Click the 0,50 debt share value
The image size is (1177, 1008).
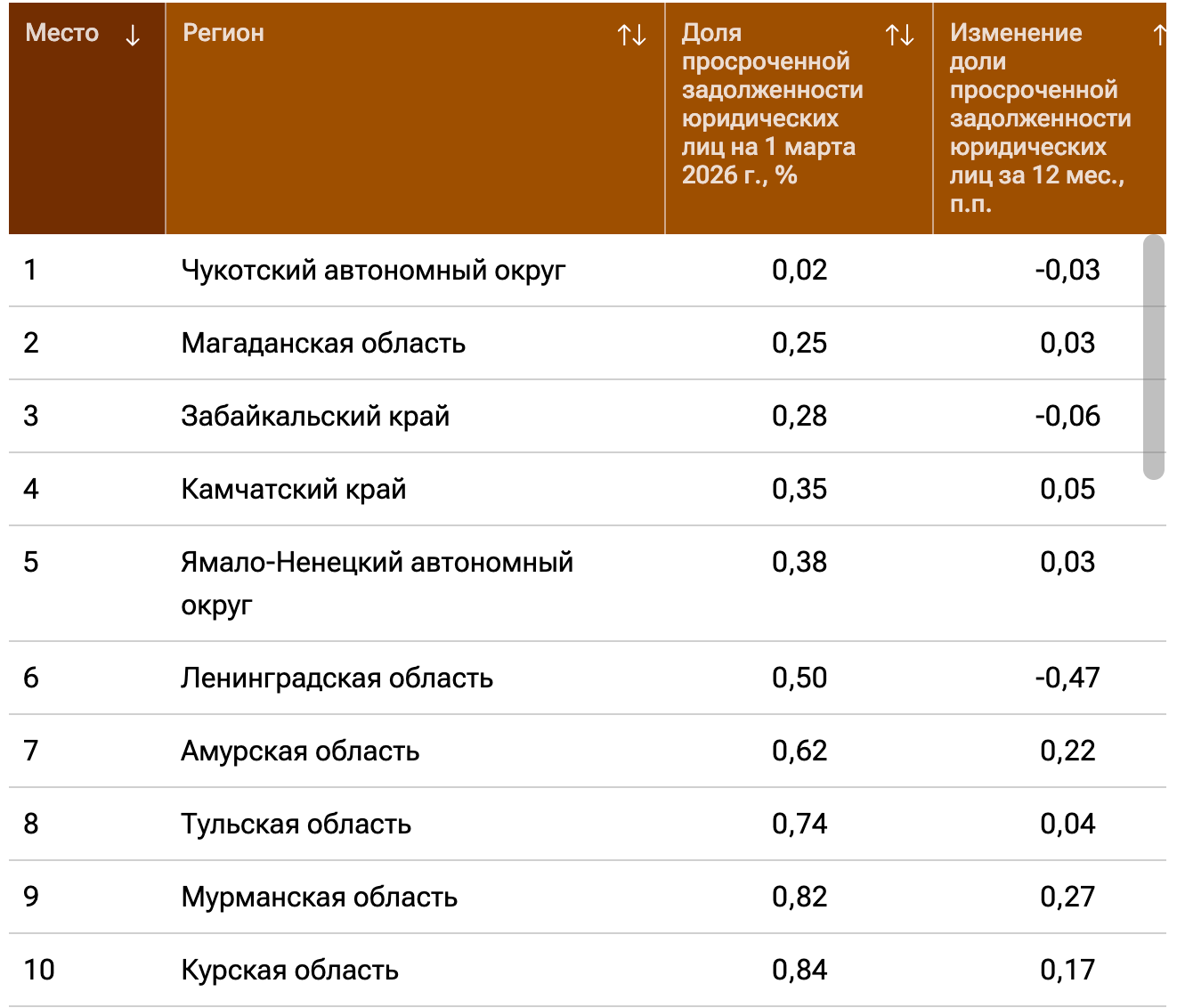click(x=800, y=678)
